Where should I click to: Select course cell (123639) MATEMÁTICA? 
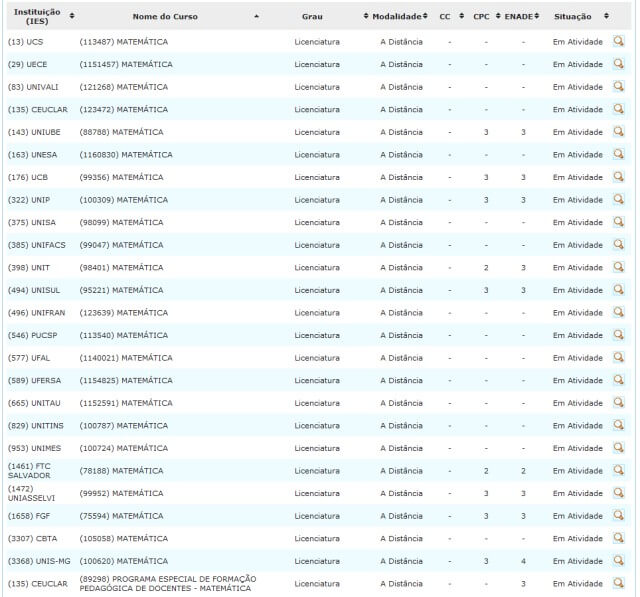(124, 313)
